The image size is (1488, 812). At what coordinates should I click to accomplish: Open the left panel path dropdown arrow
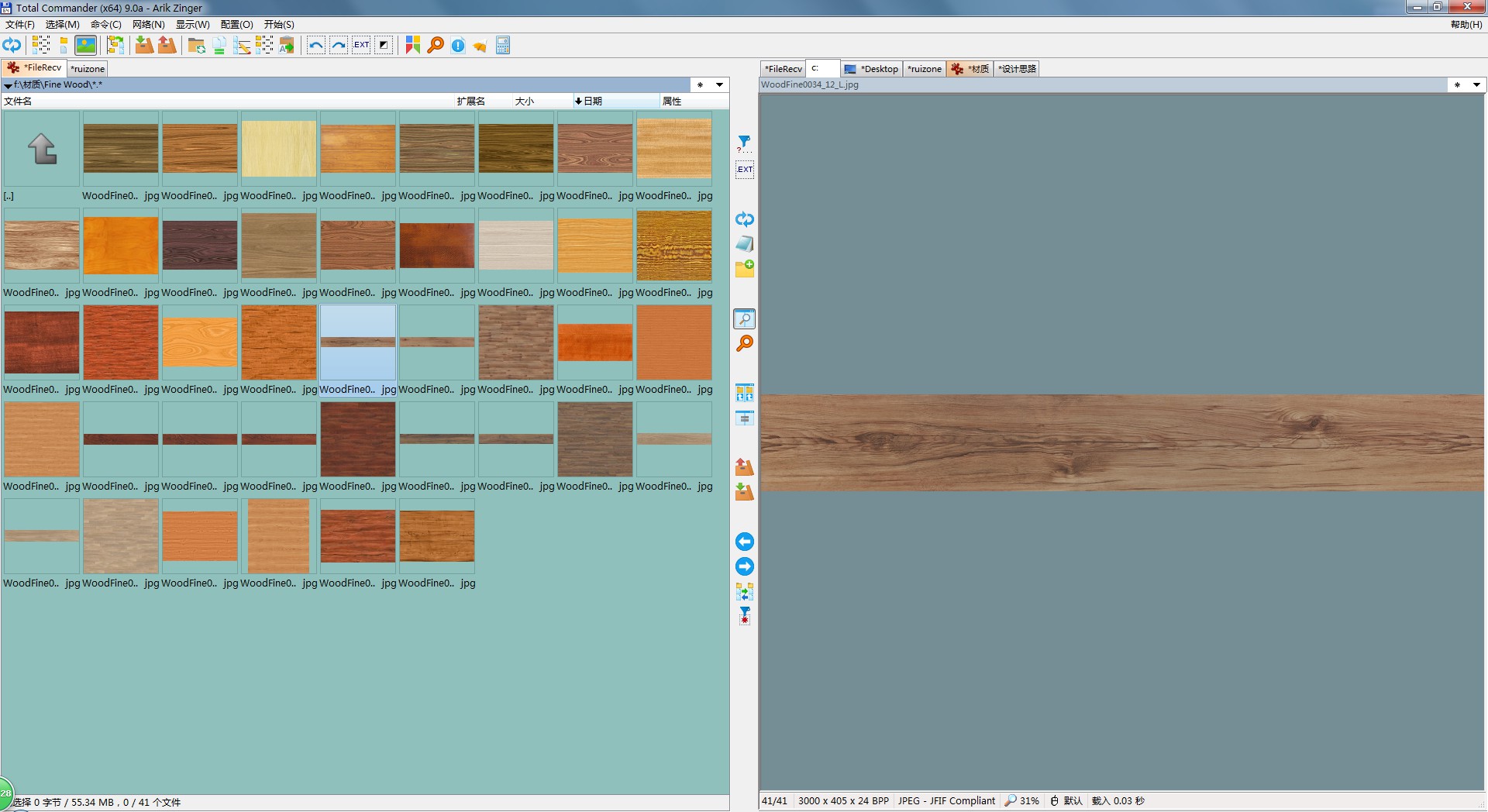(8, 85)
